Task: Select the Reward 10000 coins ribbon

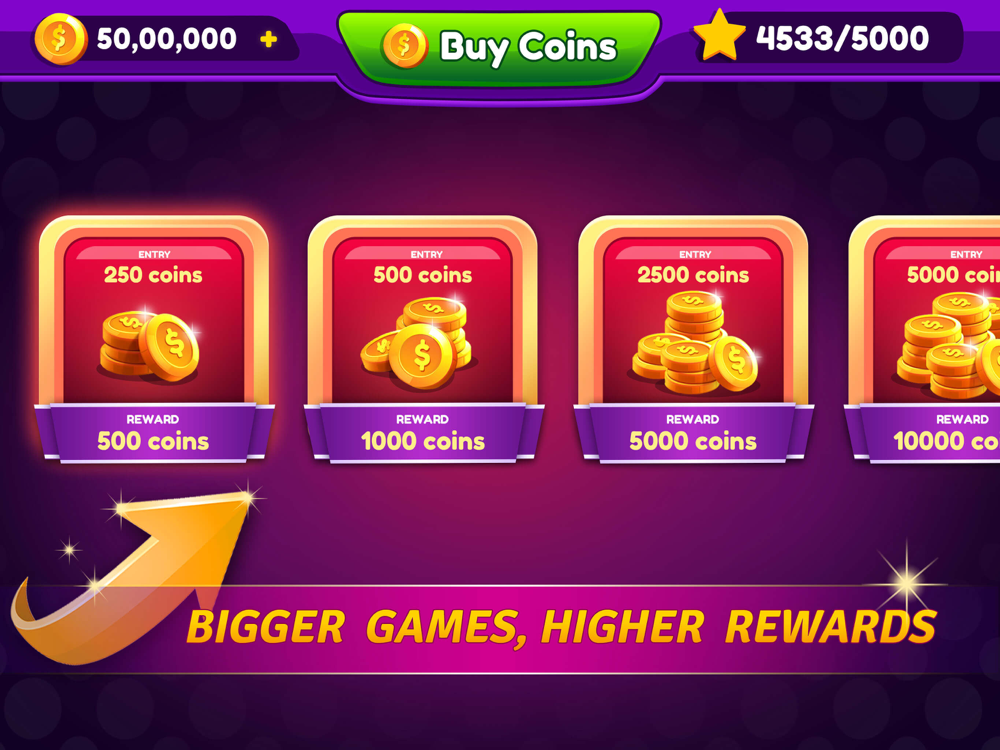Action: click(x=925, y=432)
